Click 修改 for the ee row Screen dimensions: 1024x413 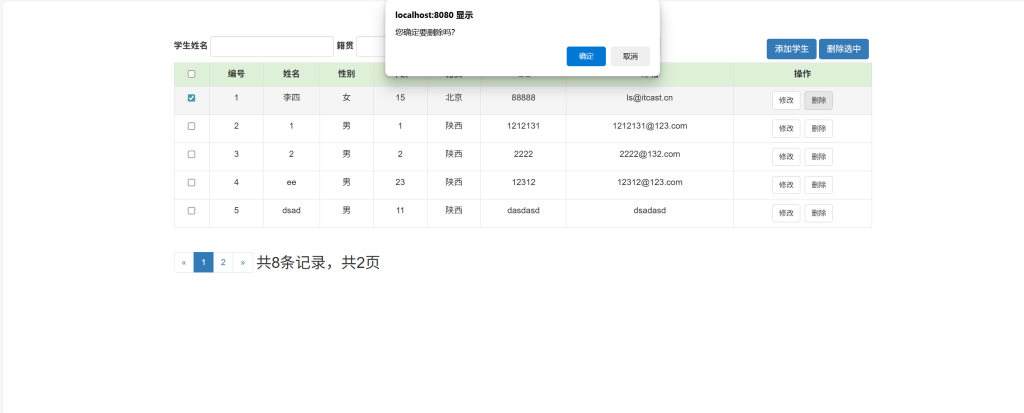coord(786,185)
